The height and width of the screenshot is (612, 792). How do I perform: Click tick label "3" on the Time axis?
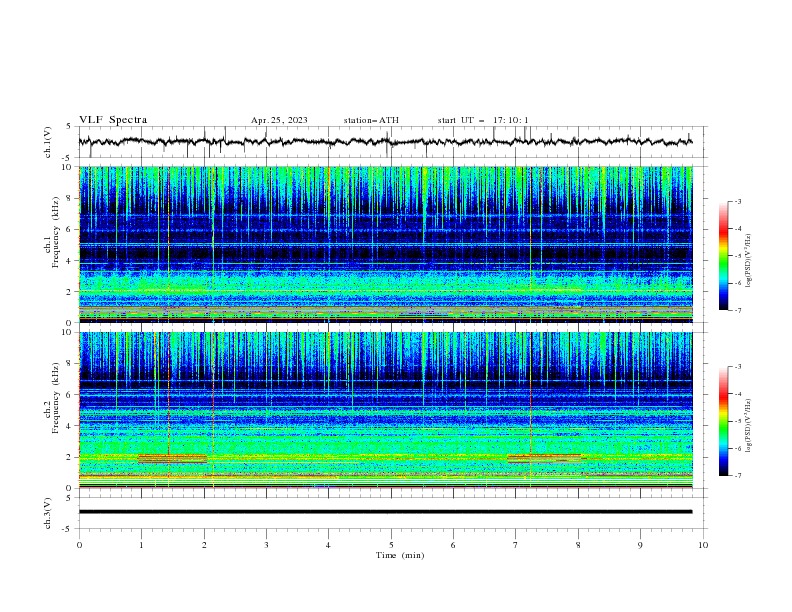tap(266, 545)
